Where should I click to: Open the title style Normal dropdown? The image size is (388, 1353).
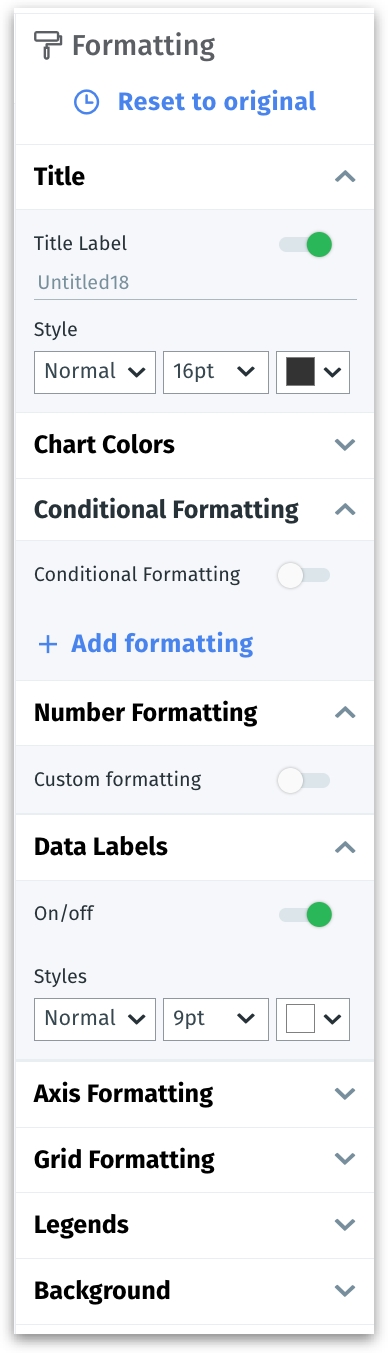pyautogui.click(x=95, y=372)
